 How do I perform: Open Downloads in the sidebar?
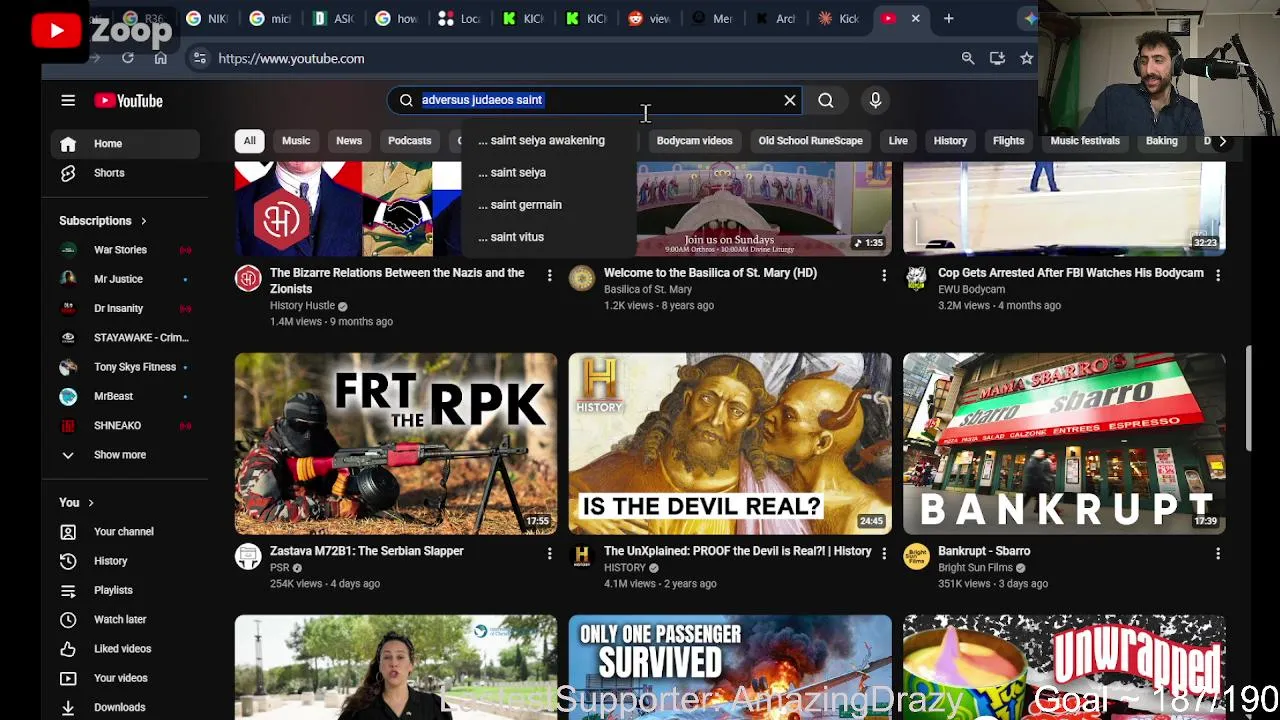[125, 707]
